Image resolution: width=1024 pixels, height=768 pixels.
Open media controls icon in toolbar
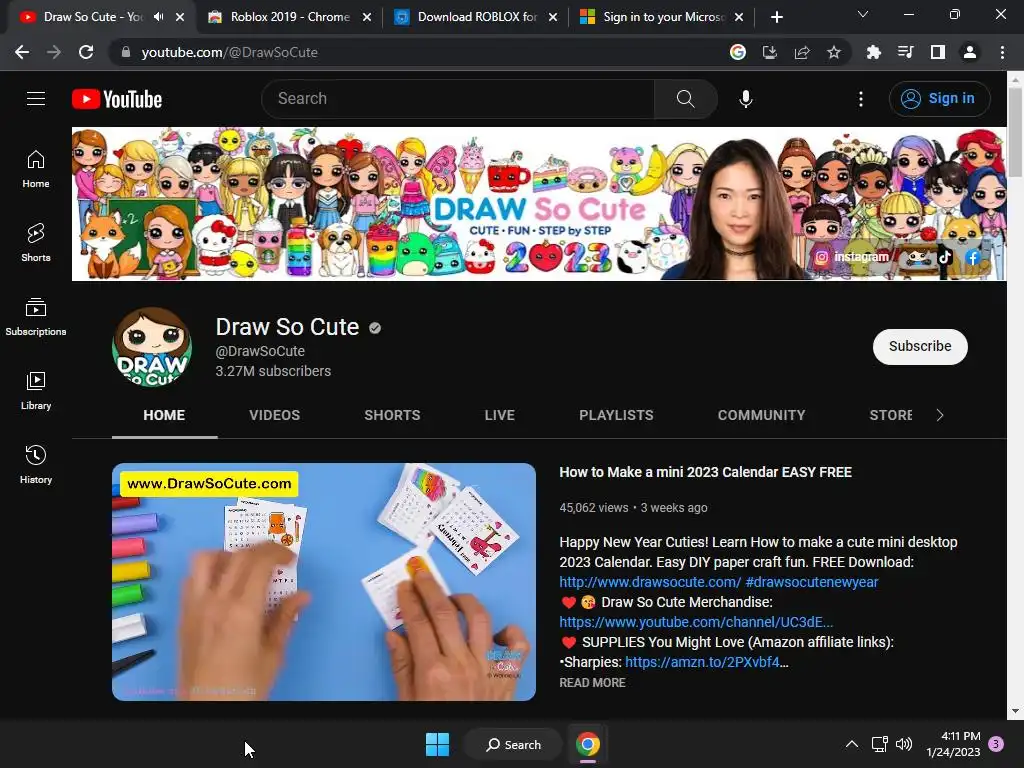pyautogui.click(x=905, y=52)
